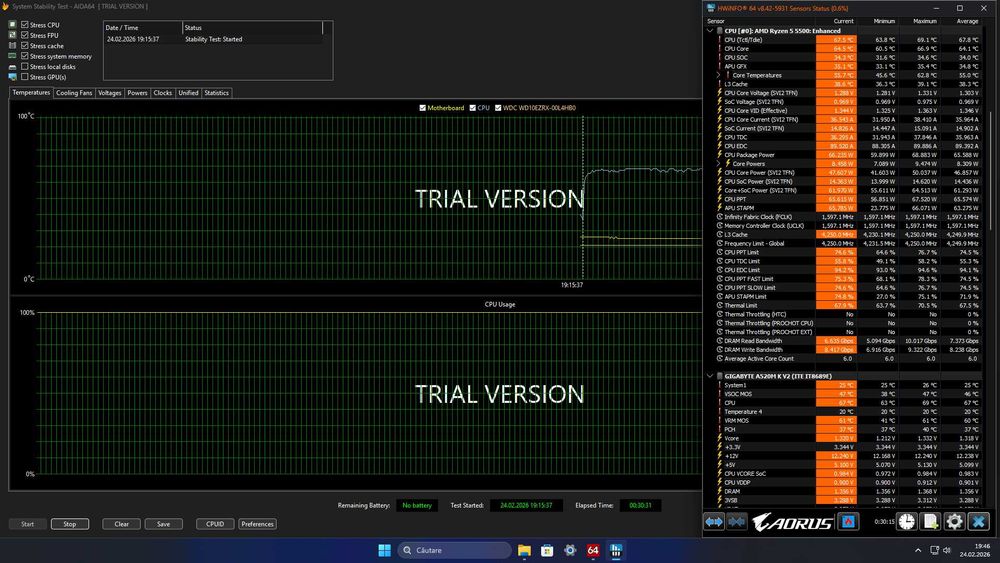Open taskbar clock and date
Screen dimensions: 1000x563
click(974, 550)
